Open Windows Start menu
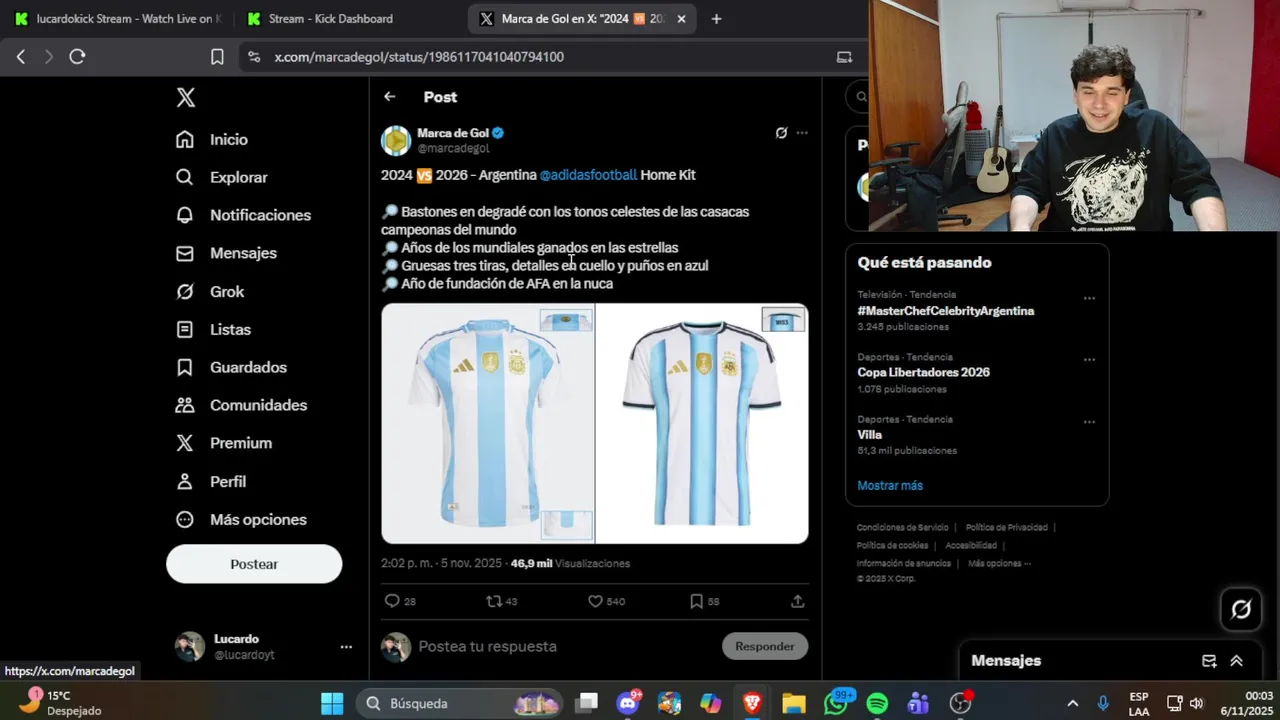The height and width of the screenshot is (720, 1280). pos(332,703)
